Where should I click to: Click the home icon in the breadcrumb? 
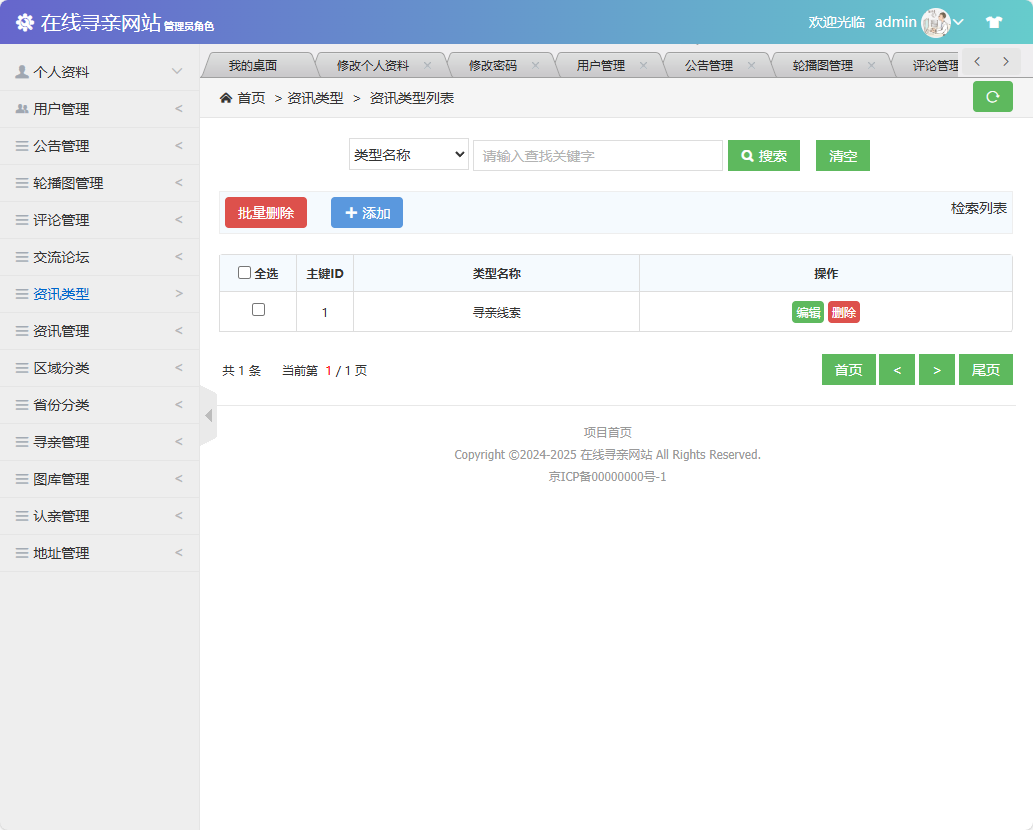(x=226, y=99)
